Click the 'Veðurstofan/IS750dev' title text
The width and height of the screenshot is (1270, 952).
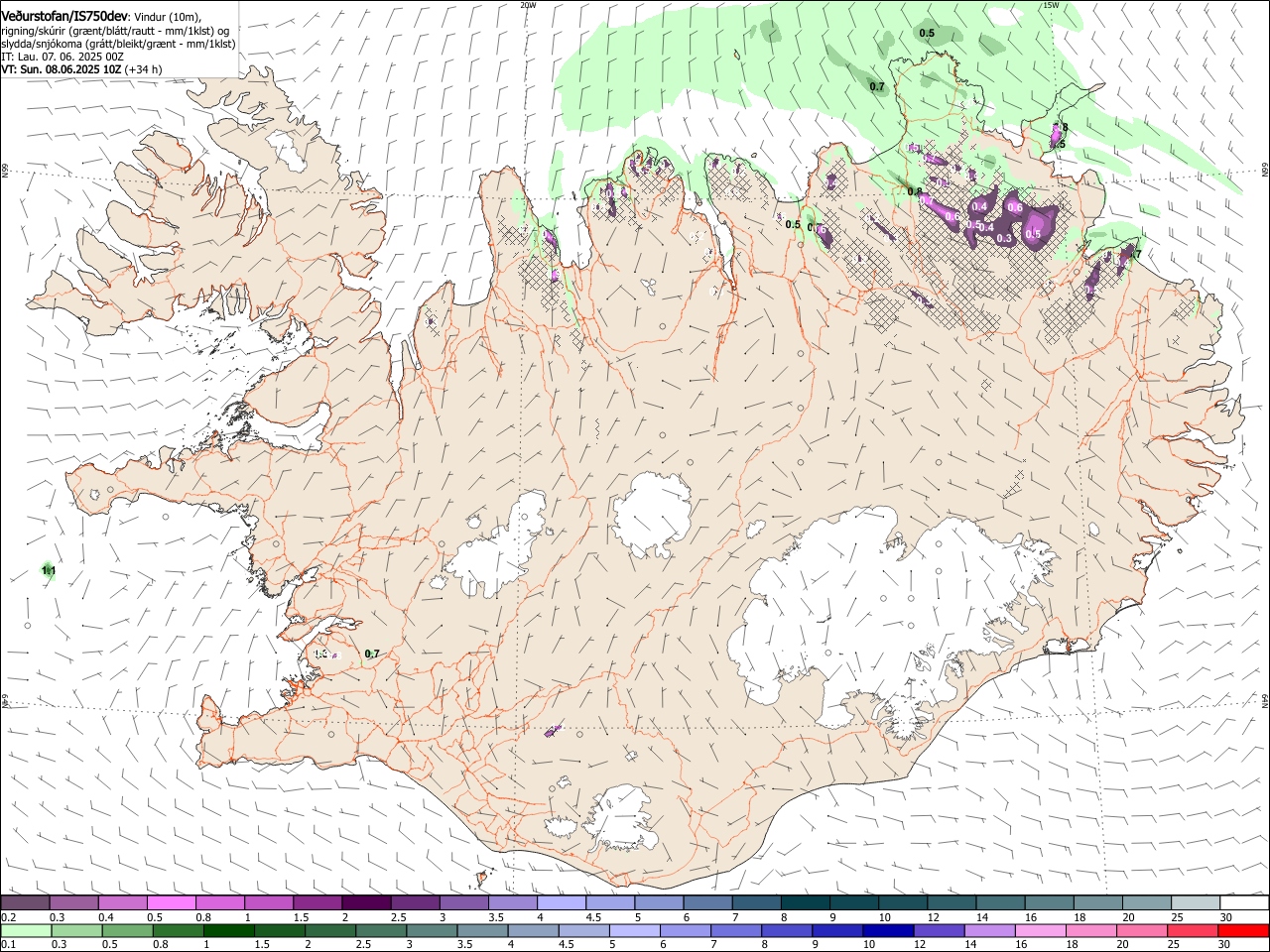64,16
